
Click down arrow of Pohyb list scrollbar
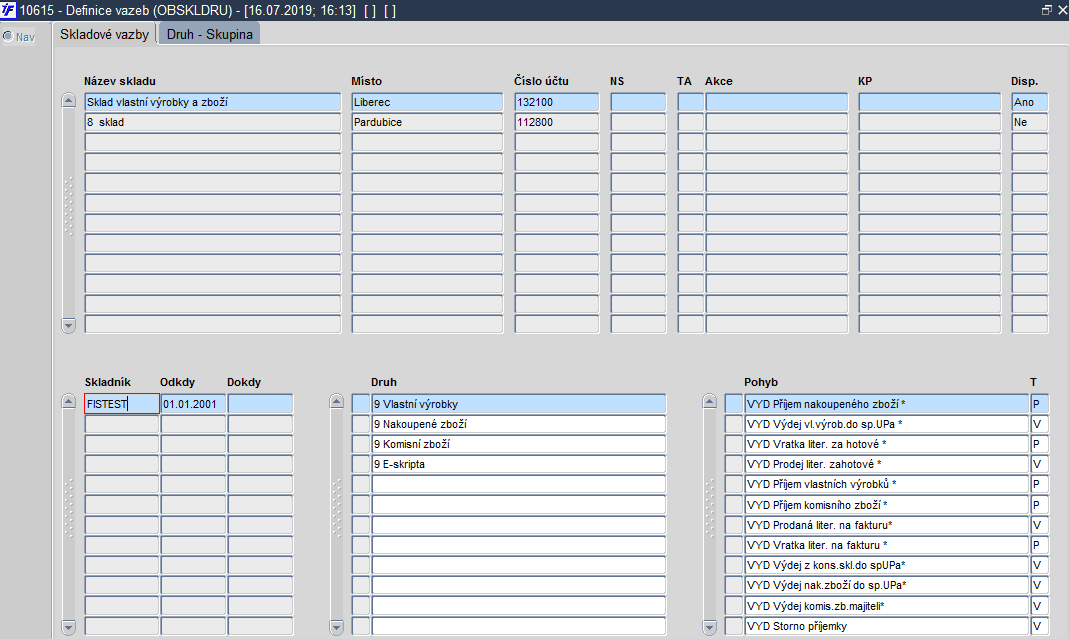pyautogui.click(x=709, y=626)
